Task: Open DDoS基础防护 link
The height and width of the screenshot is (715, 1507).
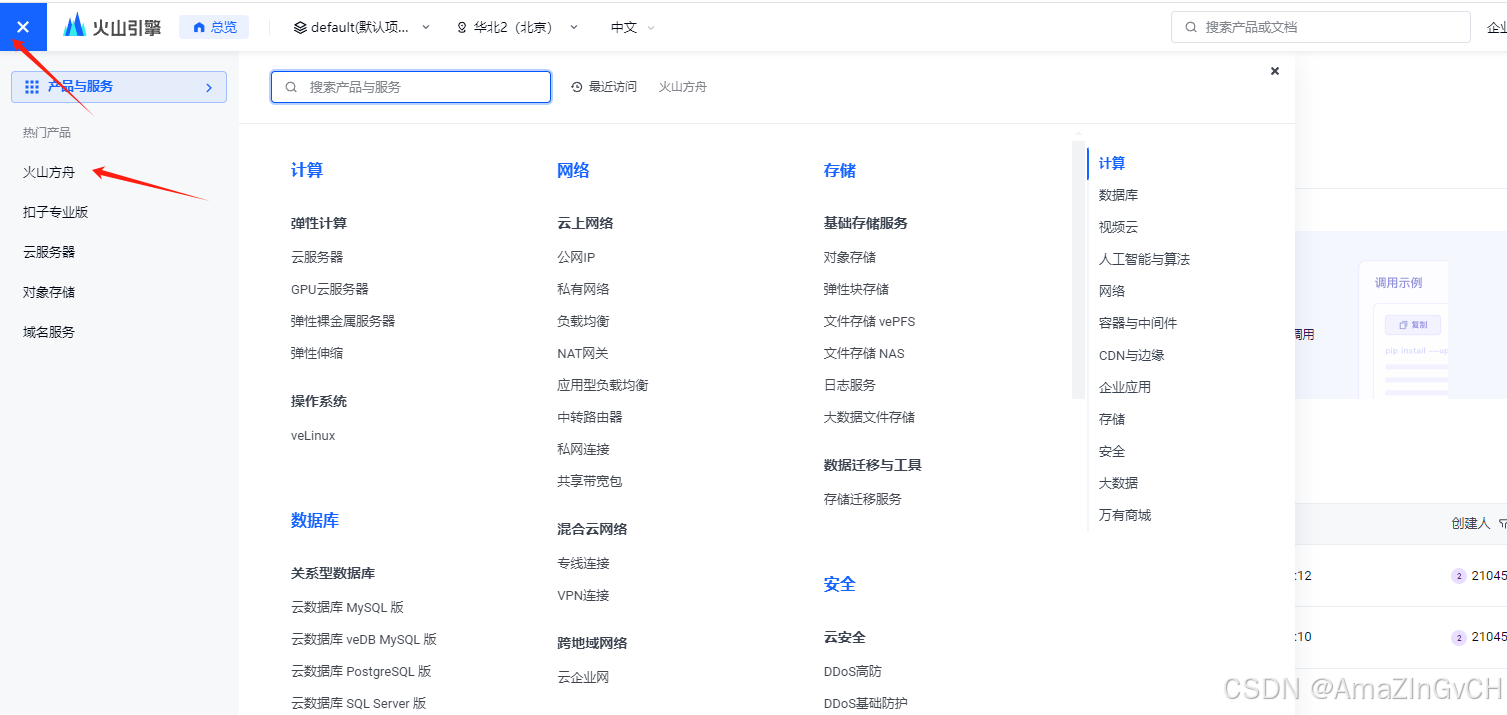Action: point(866,703)
